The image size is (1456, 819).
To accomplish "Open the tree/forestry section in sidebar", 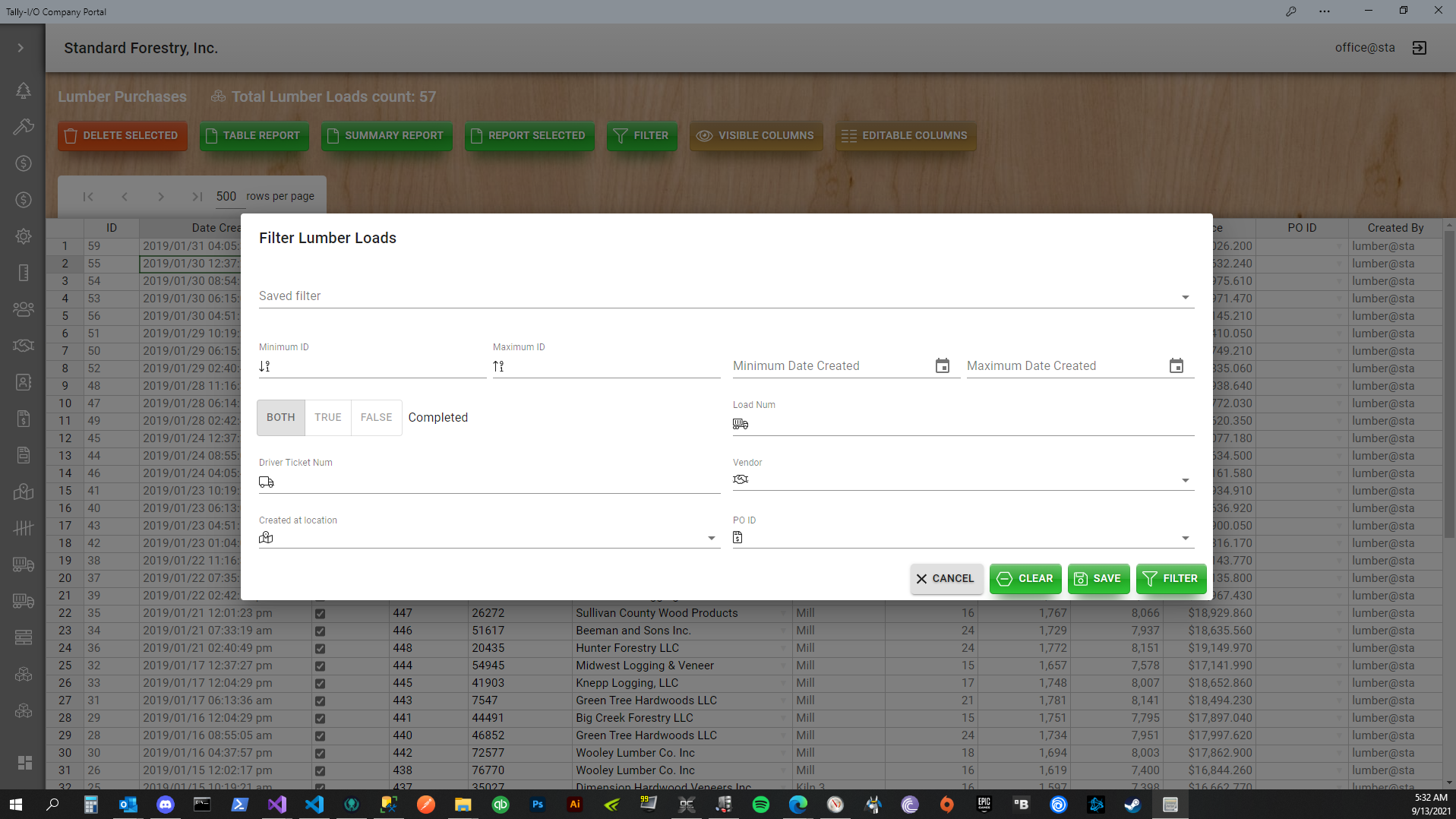I will [24, 90].
